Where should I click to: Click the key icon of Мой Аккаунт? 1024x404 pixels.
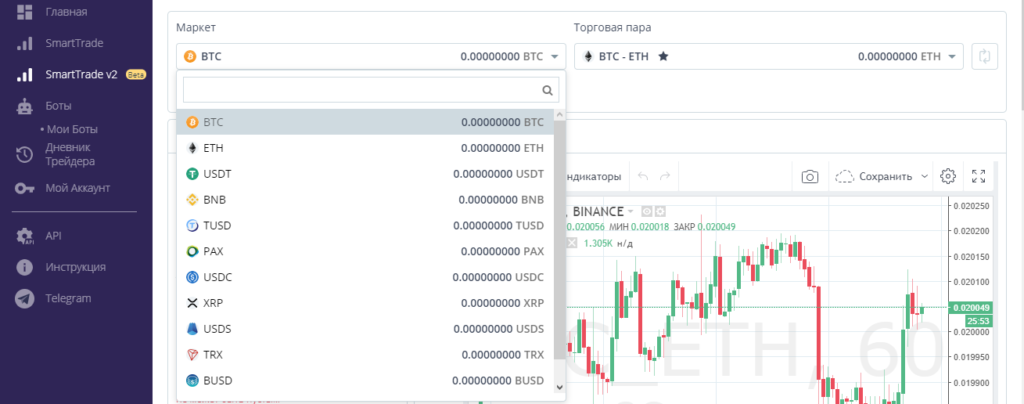pyautogui.click(x=25, y=189)
